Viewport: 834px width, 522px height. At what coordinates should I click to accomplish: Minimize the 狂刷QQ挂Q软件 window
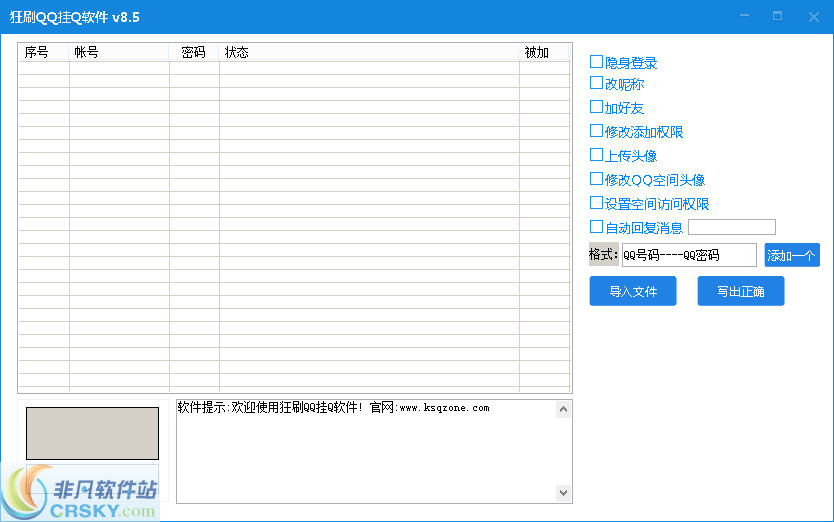click(x=745, y=16)
